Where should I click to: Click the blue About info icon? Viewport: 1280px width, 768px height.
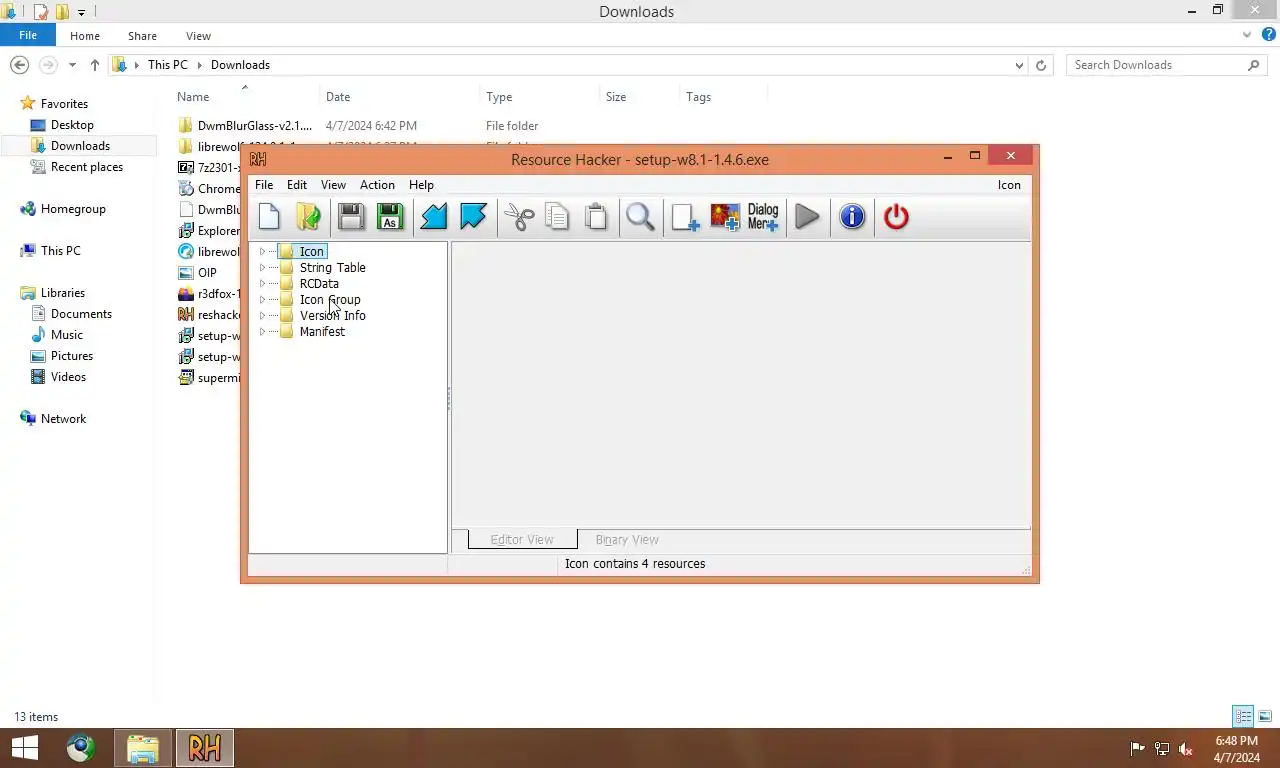pyautogui.click(x=852, y=217)
